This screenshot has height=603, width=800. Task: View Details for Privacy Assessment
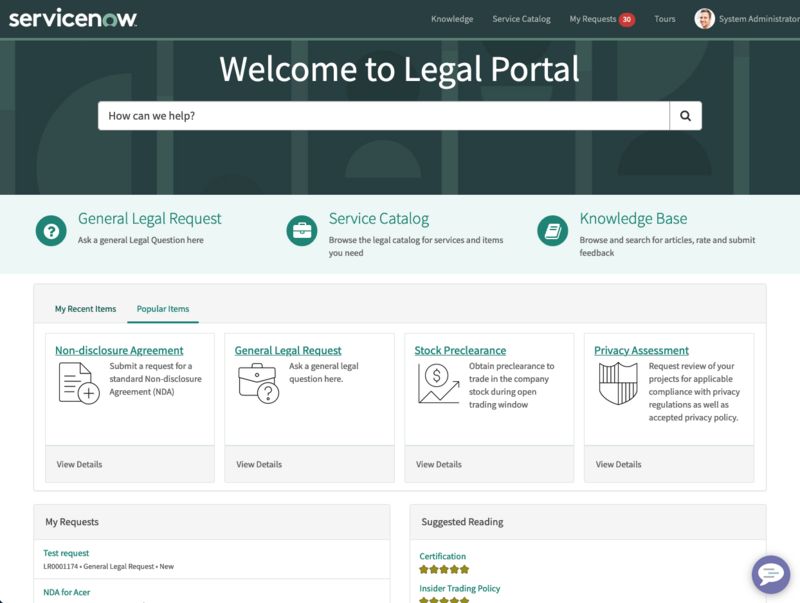coord(618,464)
